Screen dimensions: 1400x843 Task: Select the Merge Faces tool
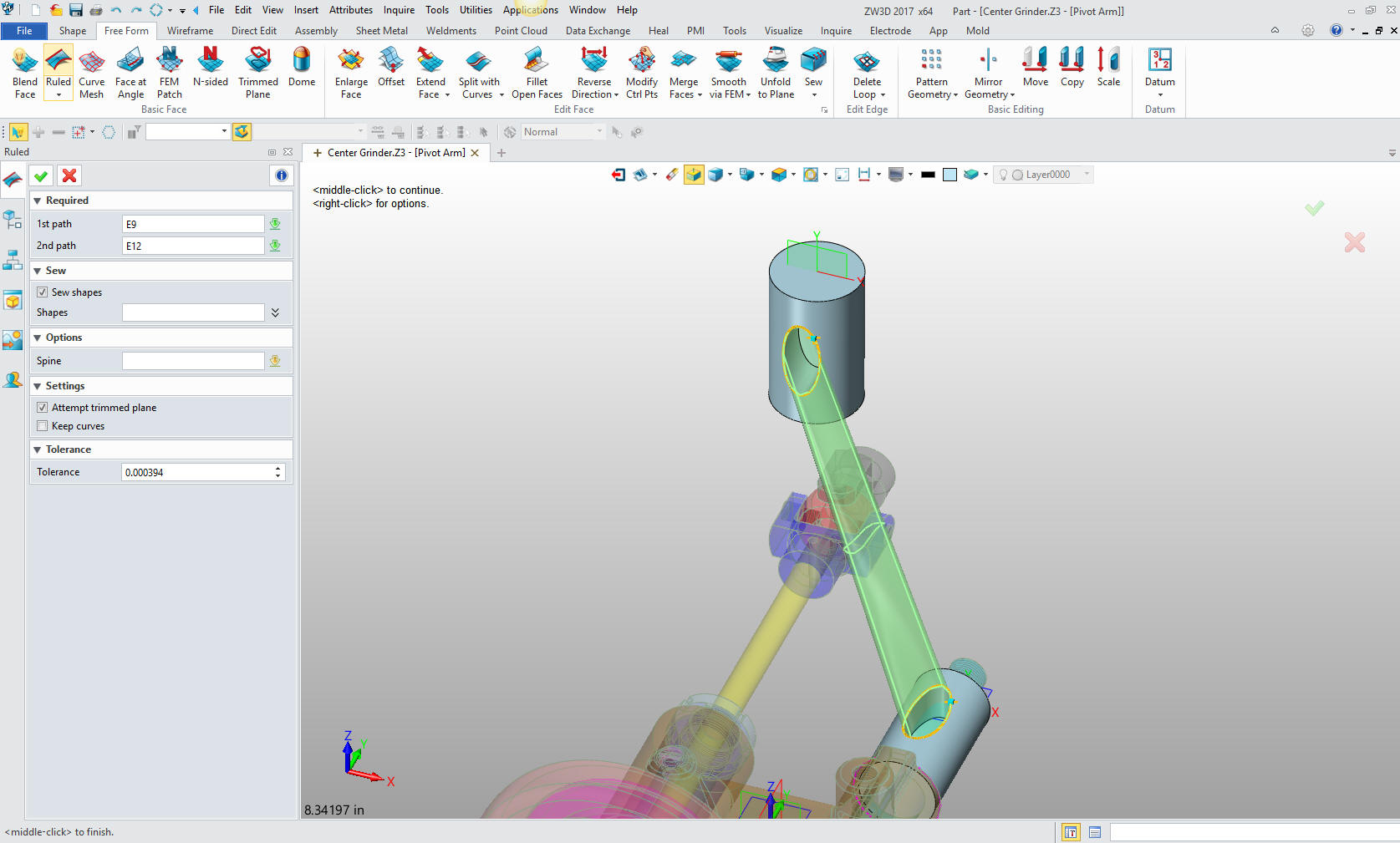pos(684,73)
